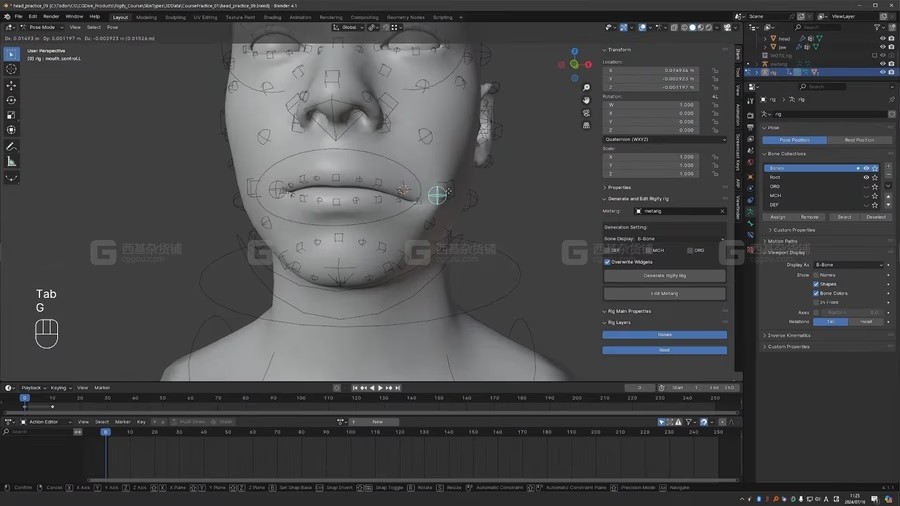This screenshot has width=900, height=506.
Task: Select the Transform tool
Action: [11, 130]
